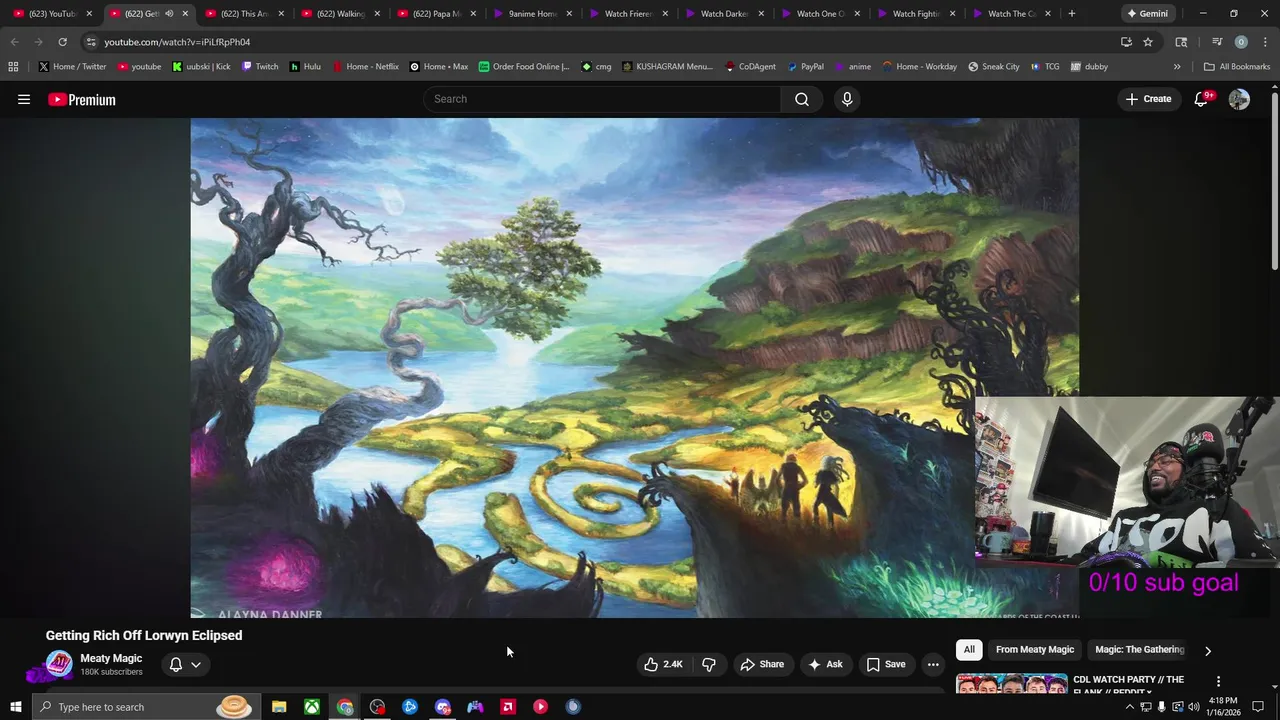Open the Windows notification center
1280x720 pixels.
pos(1258,707)
